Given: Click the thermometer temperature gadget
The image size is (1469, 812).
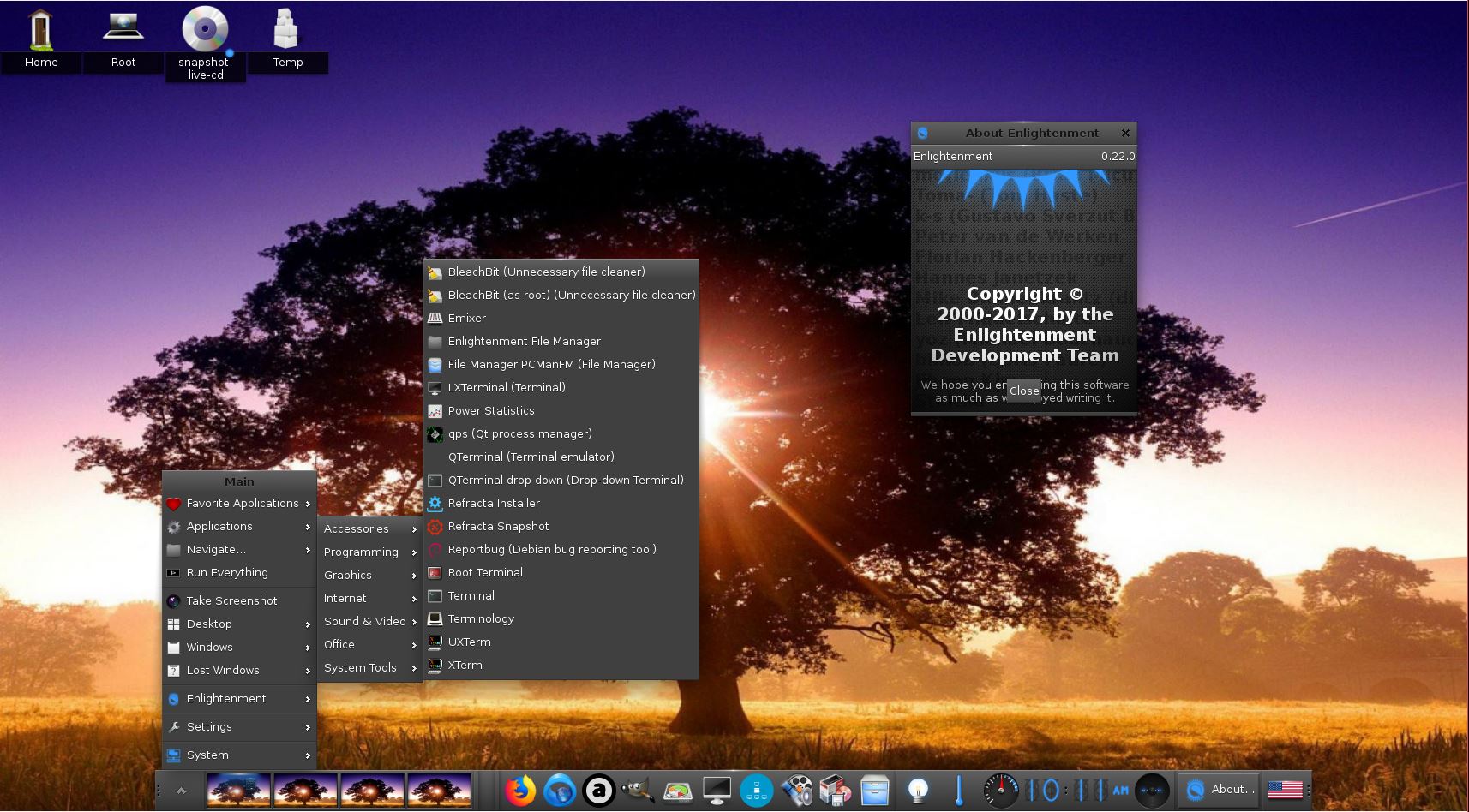Looking at the screenshot, I should click(959, 791).
